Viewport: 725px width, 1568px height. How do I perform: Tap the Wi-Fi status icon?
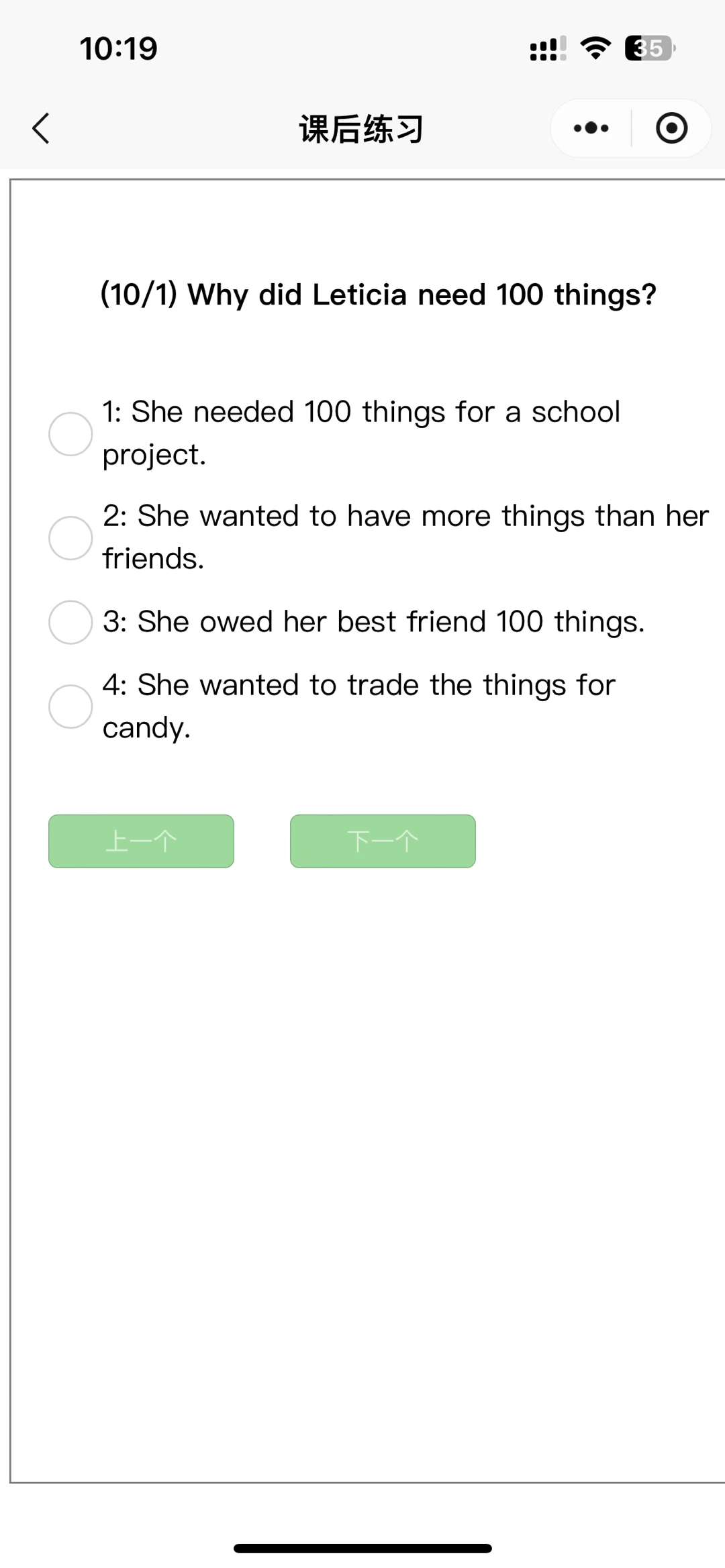click(x=595, y=48)
